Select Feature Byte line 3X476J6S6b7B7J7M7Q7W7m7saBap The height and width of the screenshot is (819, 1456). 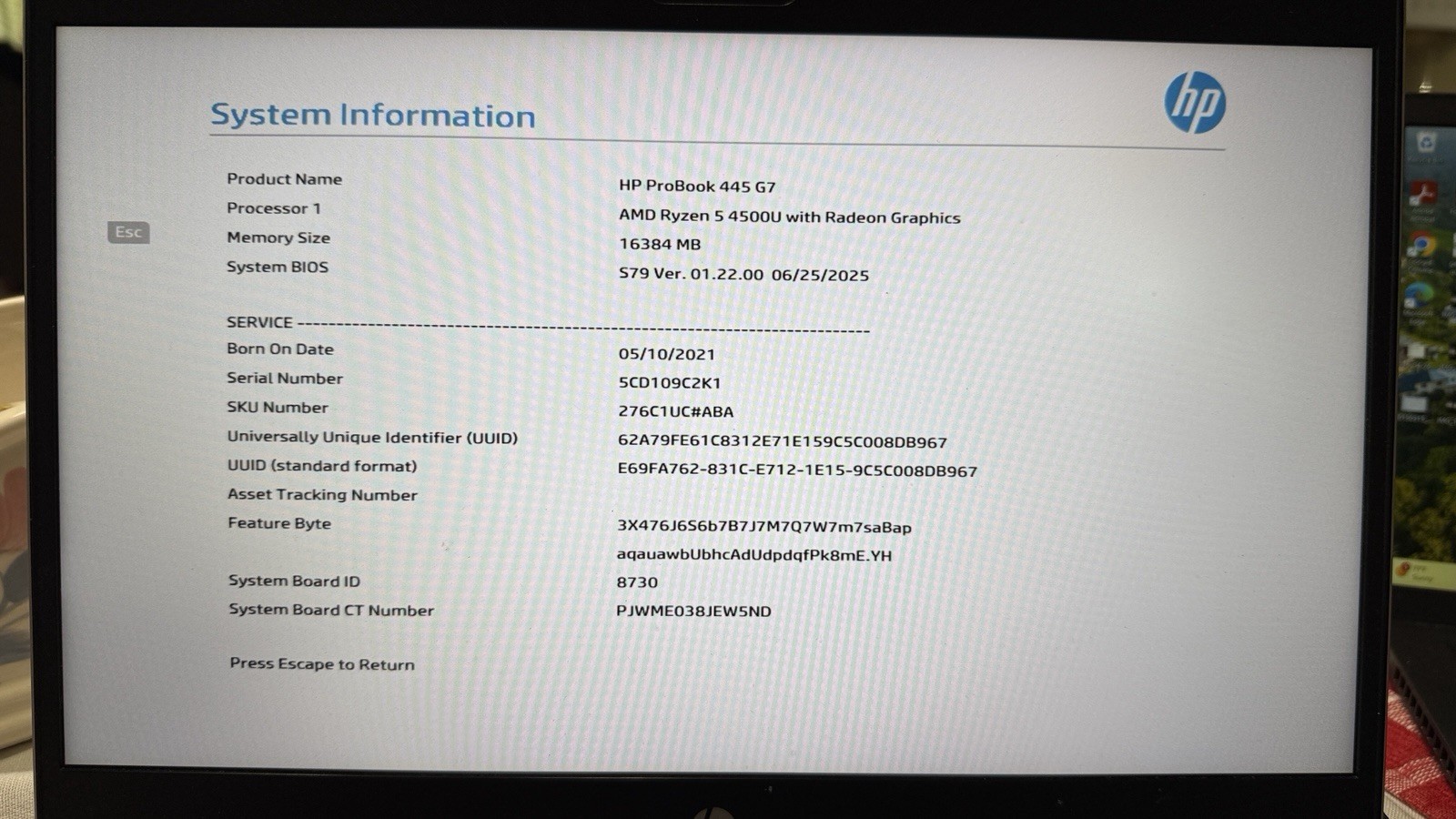764,527
